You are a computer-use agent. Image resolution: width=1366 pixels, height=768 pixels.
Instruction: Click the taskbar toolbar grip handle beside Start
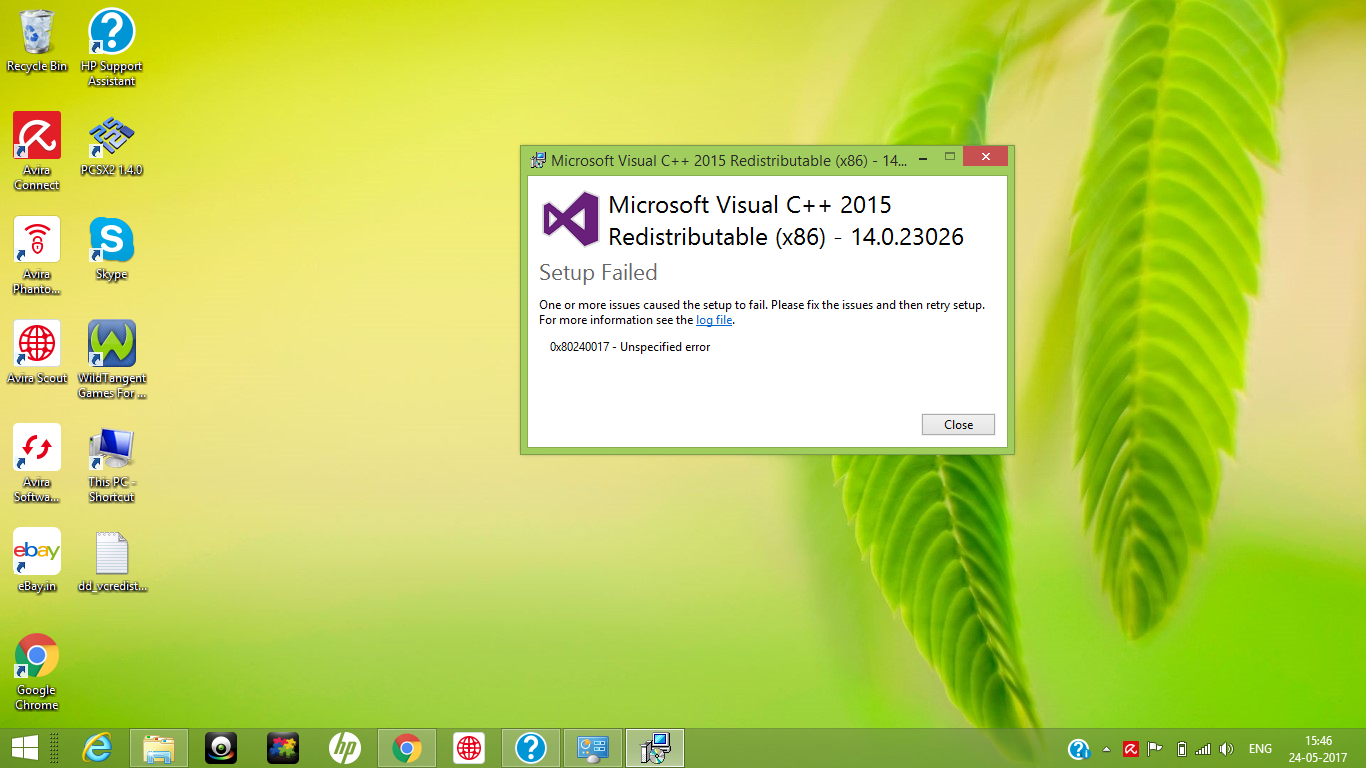tap(54, 748)
